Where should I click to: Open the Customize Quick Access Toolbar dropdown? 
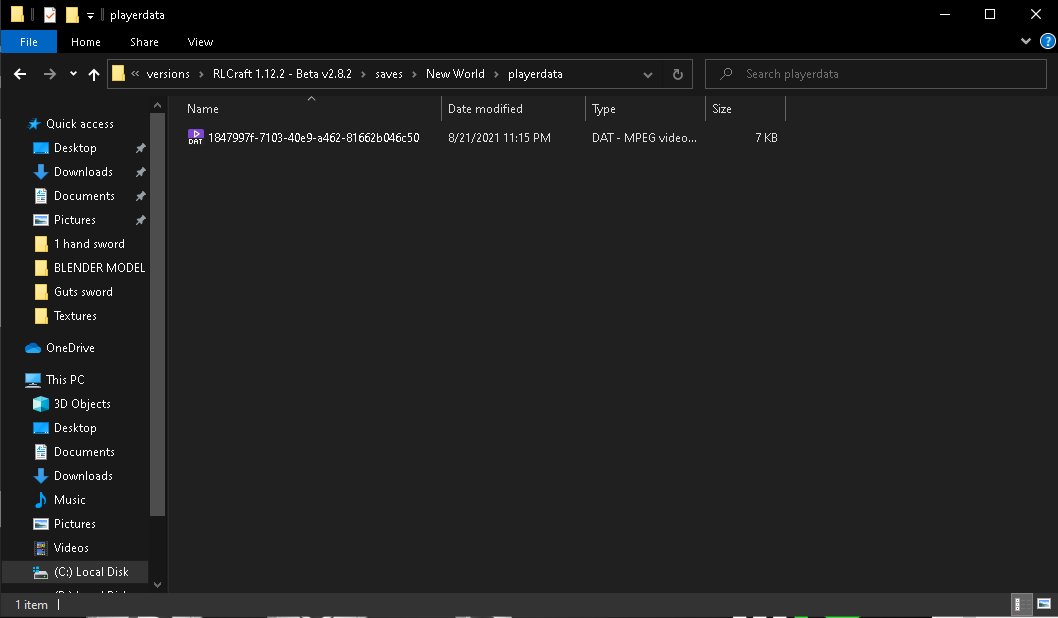[x=90, y=16]
